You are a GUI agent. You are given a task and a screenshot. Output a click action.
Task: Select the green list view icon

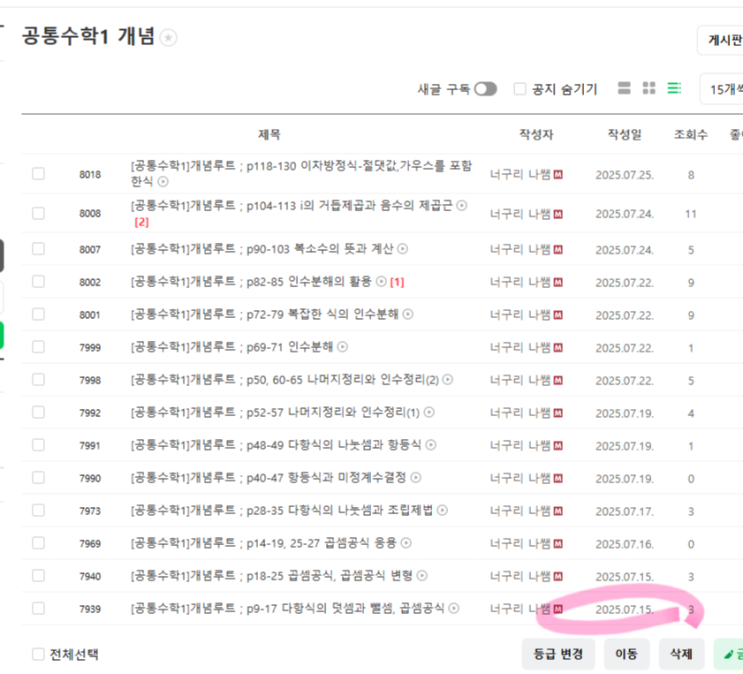[675, 89]
